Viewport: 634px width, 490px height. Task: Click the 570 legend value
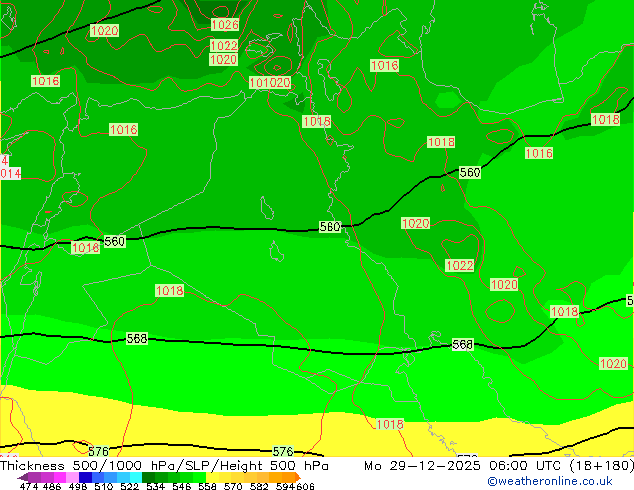pyautogui.click(x=233, y=486)
